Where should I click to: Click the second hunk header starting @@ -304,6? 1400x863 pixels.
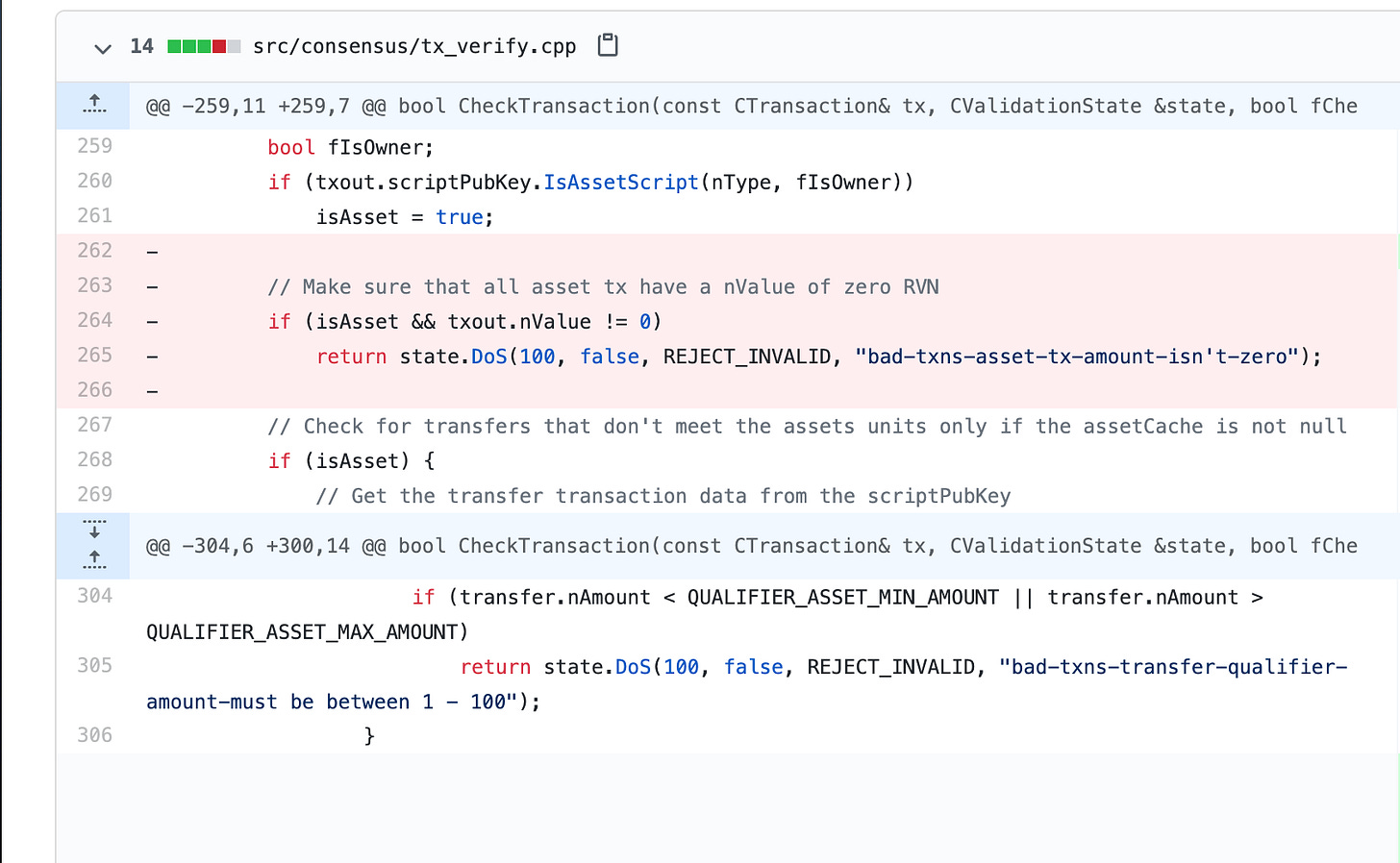[x=751, y=546]
